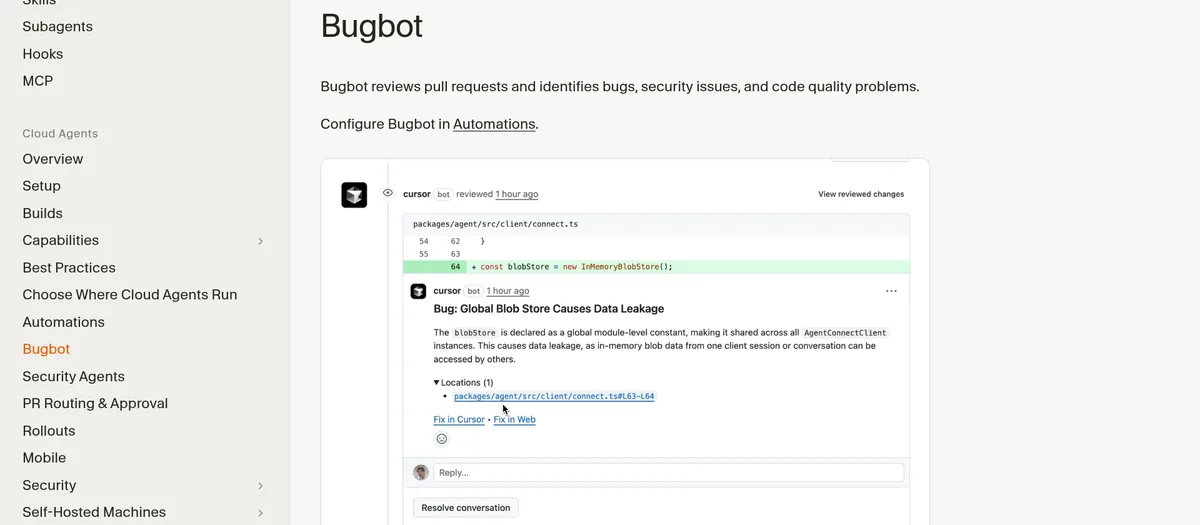
Task: Open the Builds sidebar entry
Action: tap(43, 213)
